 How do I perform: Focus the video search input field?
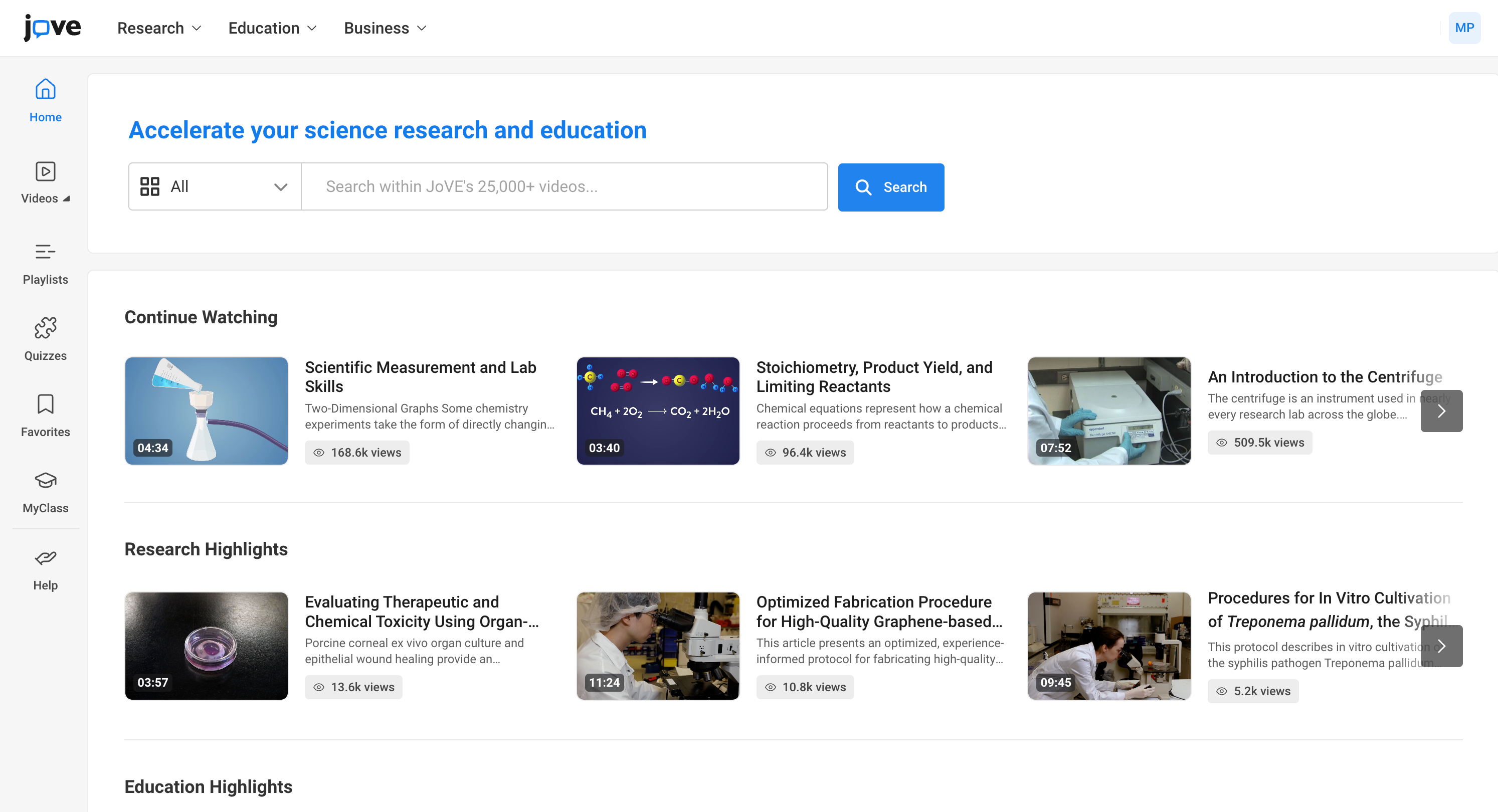click(x=564, y=186)
